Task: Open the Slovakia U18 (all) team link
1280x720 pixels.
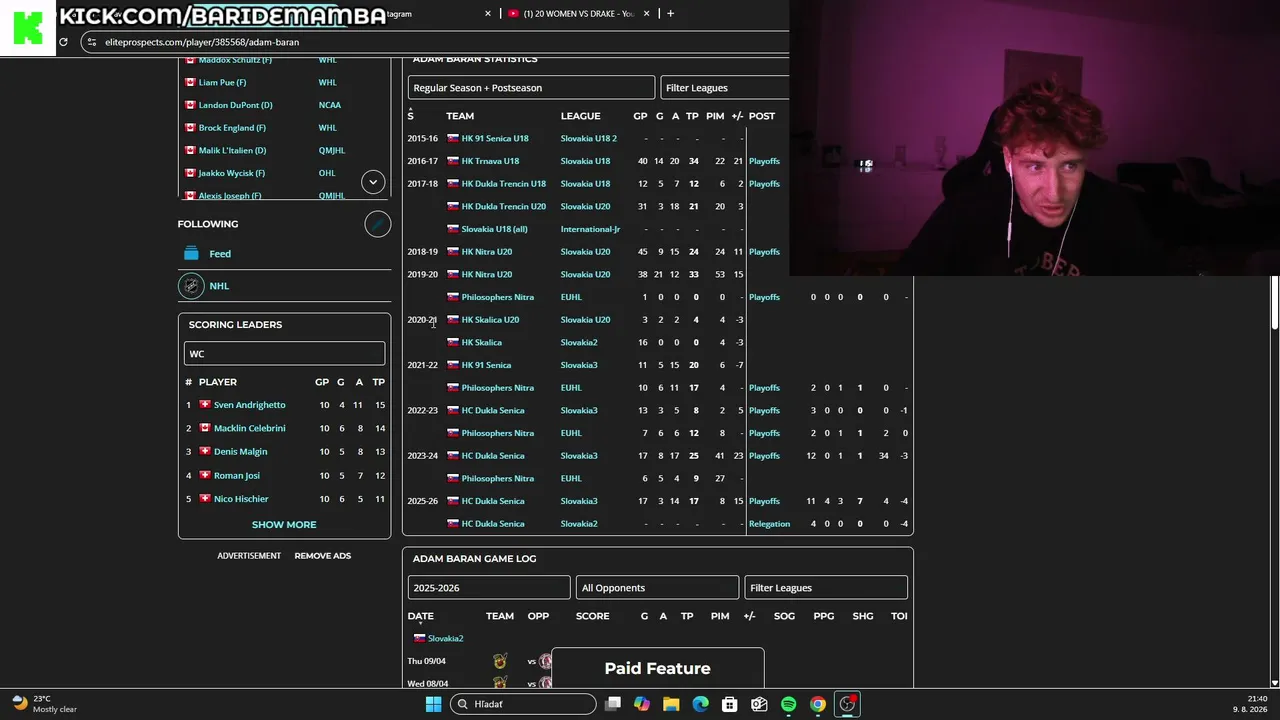Action: click(494, 229)
